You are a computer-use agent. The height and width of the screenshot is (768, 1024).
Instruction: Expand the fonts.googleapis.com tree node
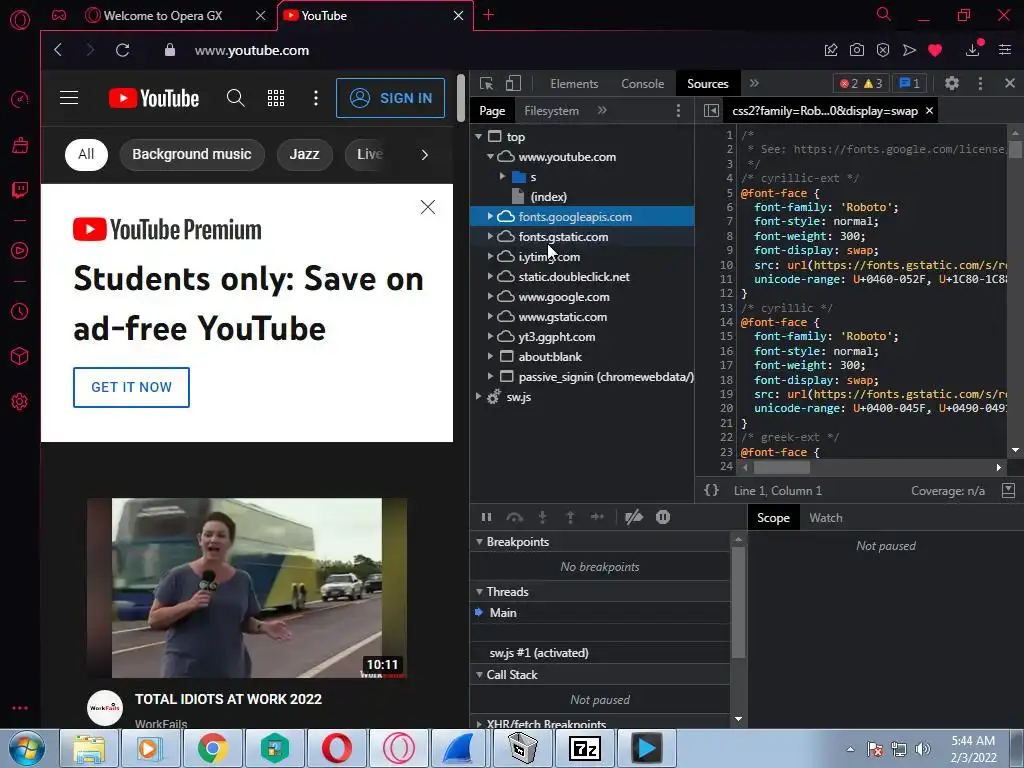pos(490,216)
